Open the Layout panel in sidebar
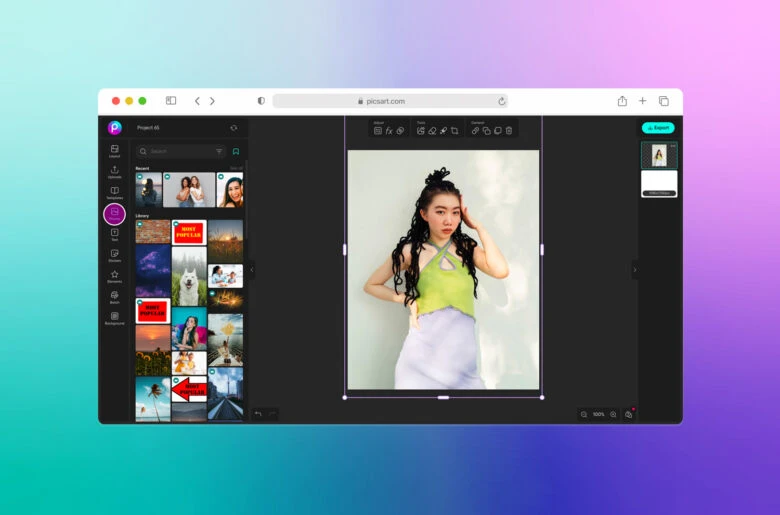 tap(114, 151)
